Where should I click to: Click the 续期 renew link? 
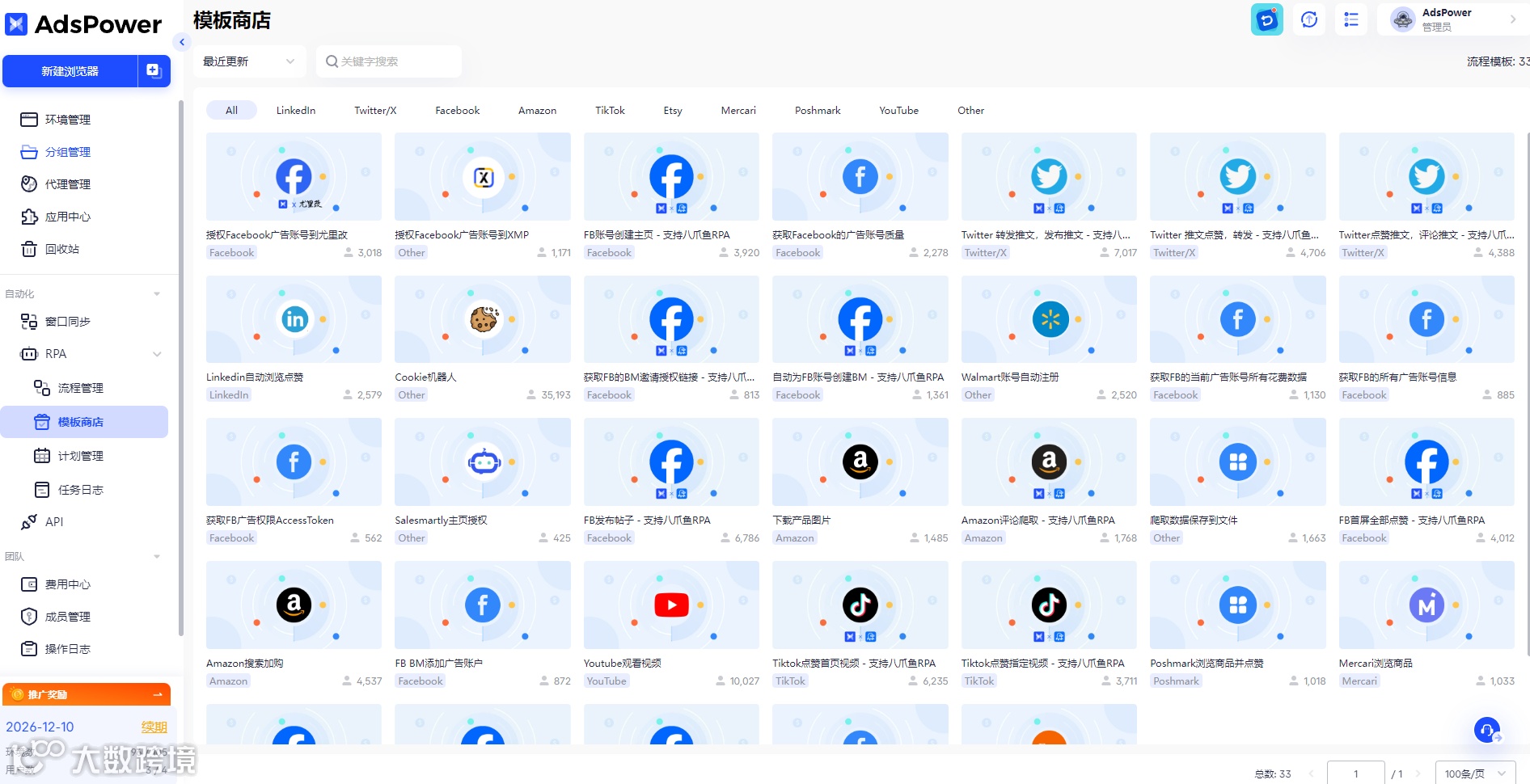(154, 727)
